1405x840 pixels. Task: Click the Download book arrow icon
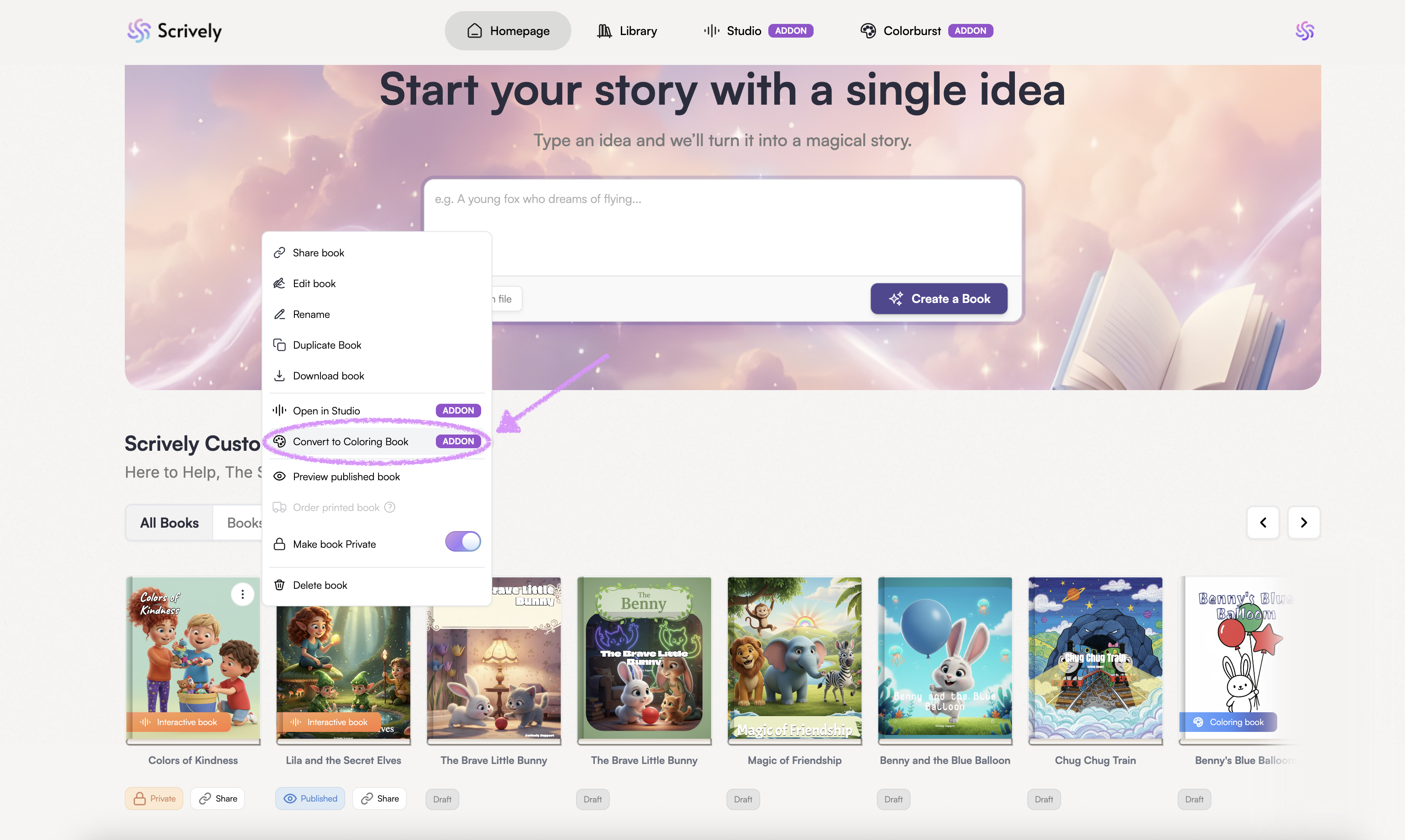(x=279, y=376)
